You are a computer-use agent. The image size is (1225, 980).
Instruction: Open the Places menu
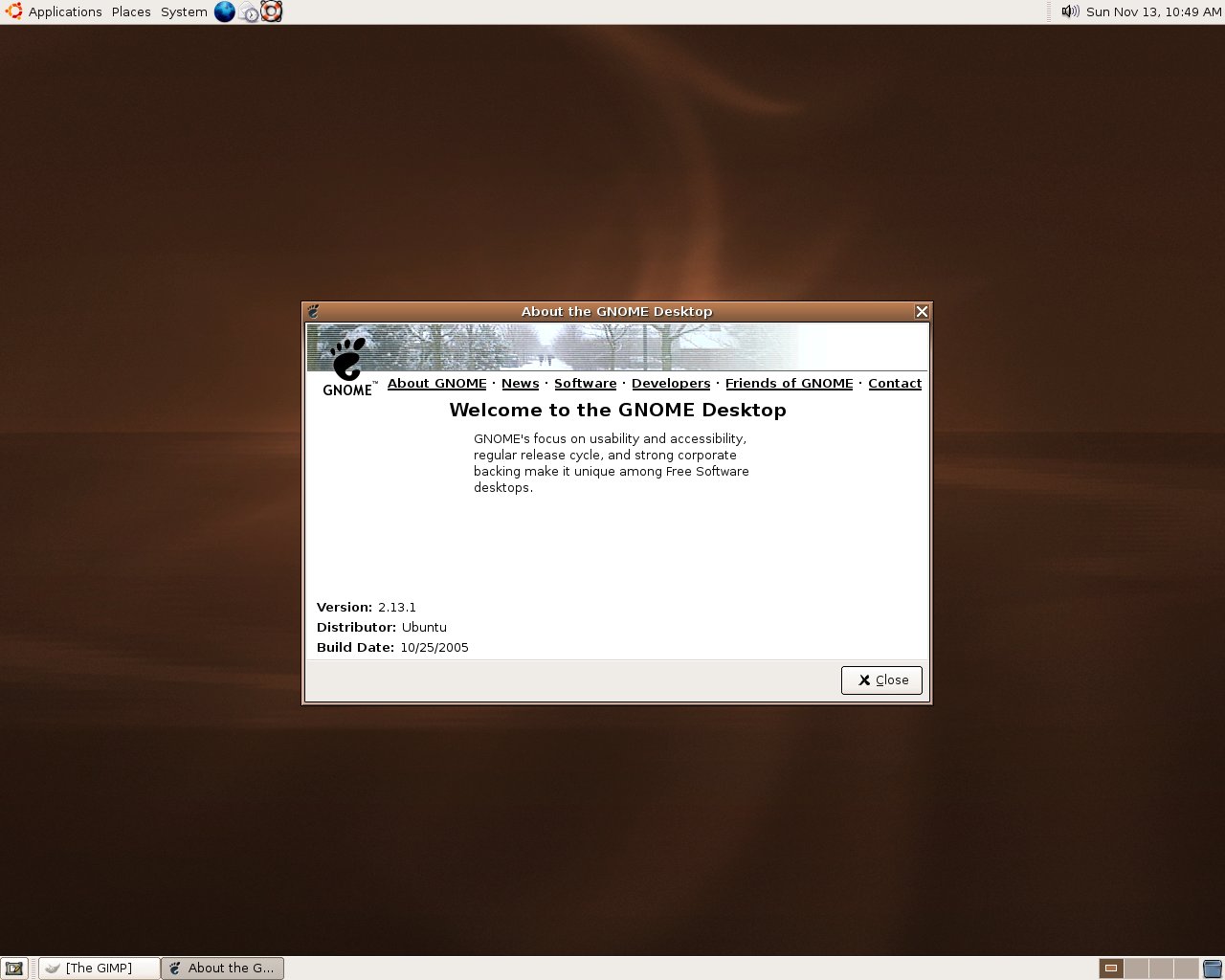131,11
